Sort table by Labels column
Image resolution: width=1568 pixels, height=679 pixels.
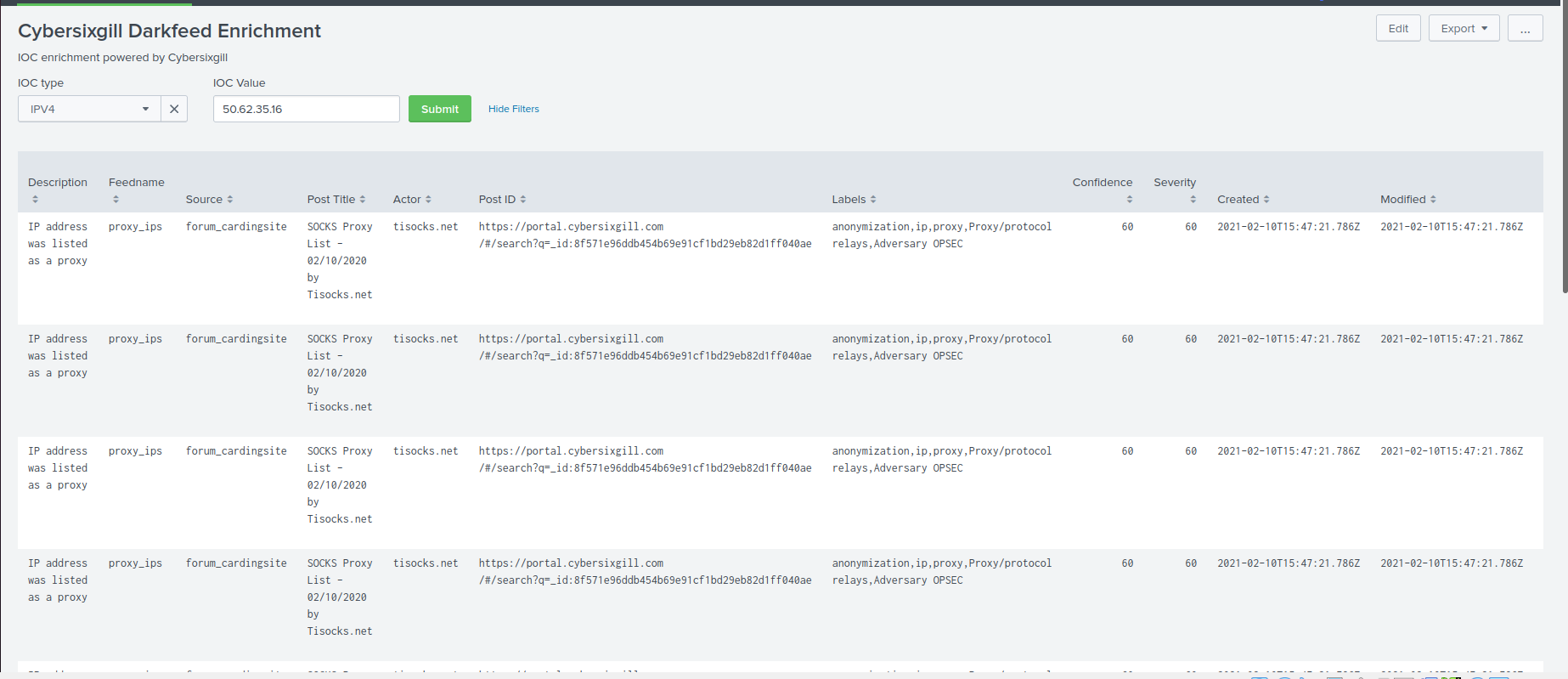[854, 199]
